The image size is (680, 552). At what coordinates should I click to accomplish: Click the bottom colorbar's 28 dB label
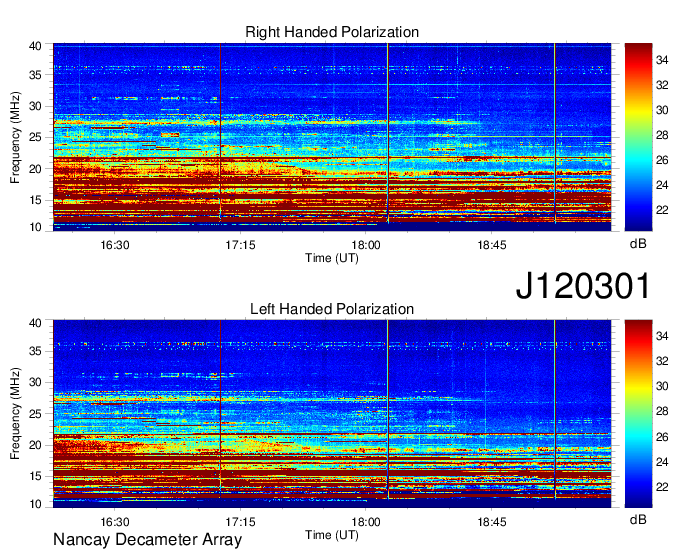pyautogui.click(x=662, y=412)
